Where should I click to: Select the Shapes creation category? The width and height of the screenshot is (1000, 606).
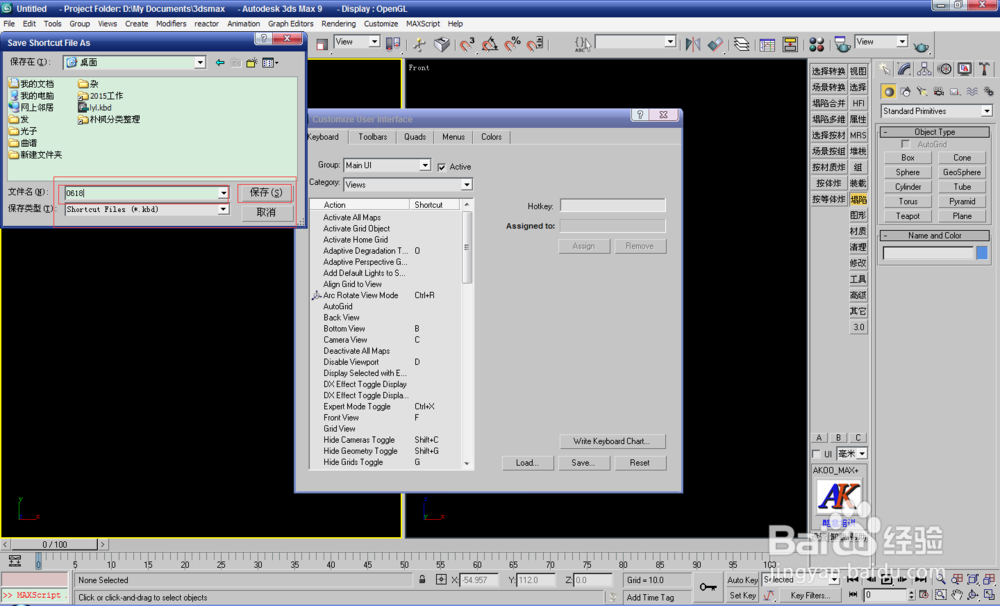click(905, 92)
